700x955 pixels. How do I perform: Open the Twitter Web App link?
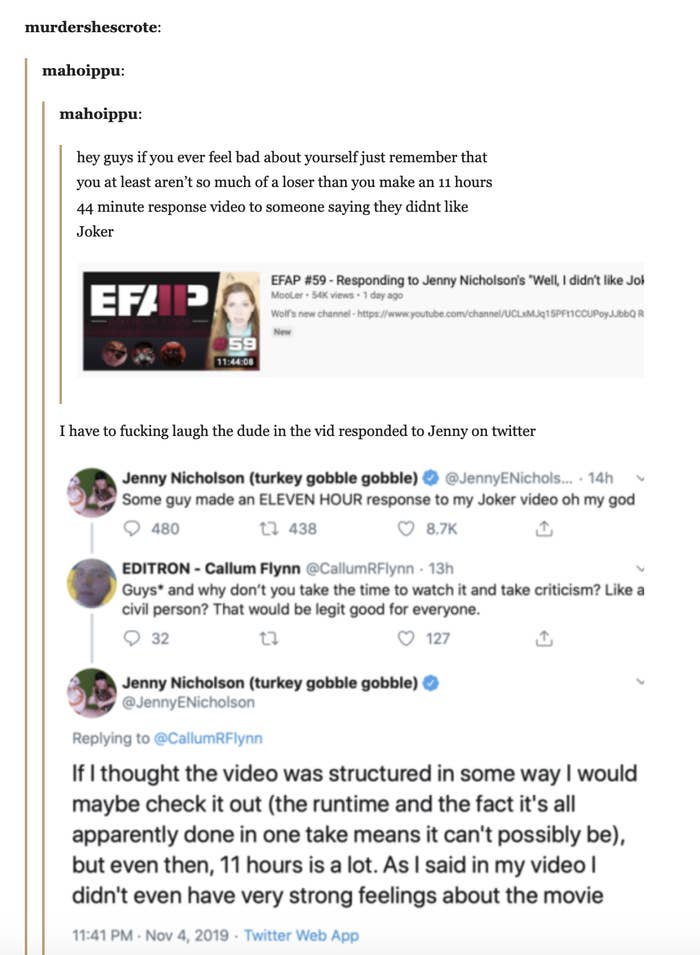pyautogui.click(x=301, y=936)
